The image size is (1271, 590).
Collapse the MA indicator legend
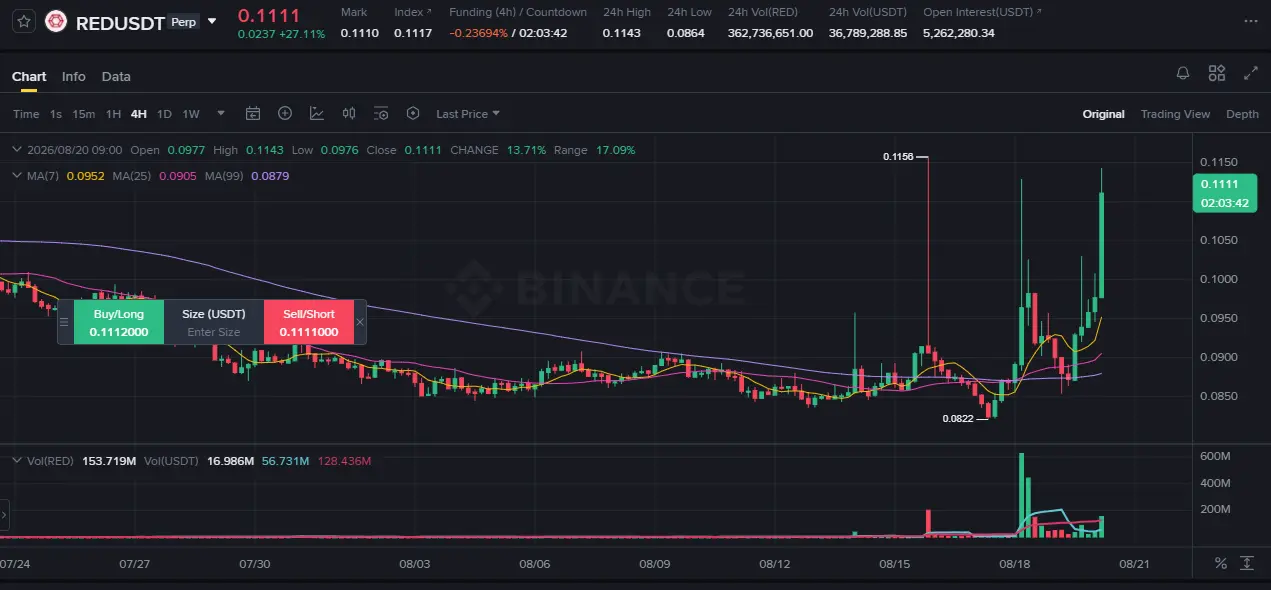[x=15, y=176]
